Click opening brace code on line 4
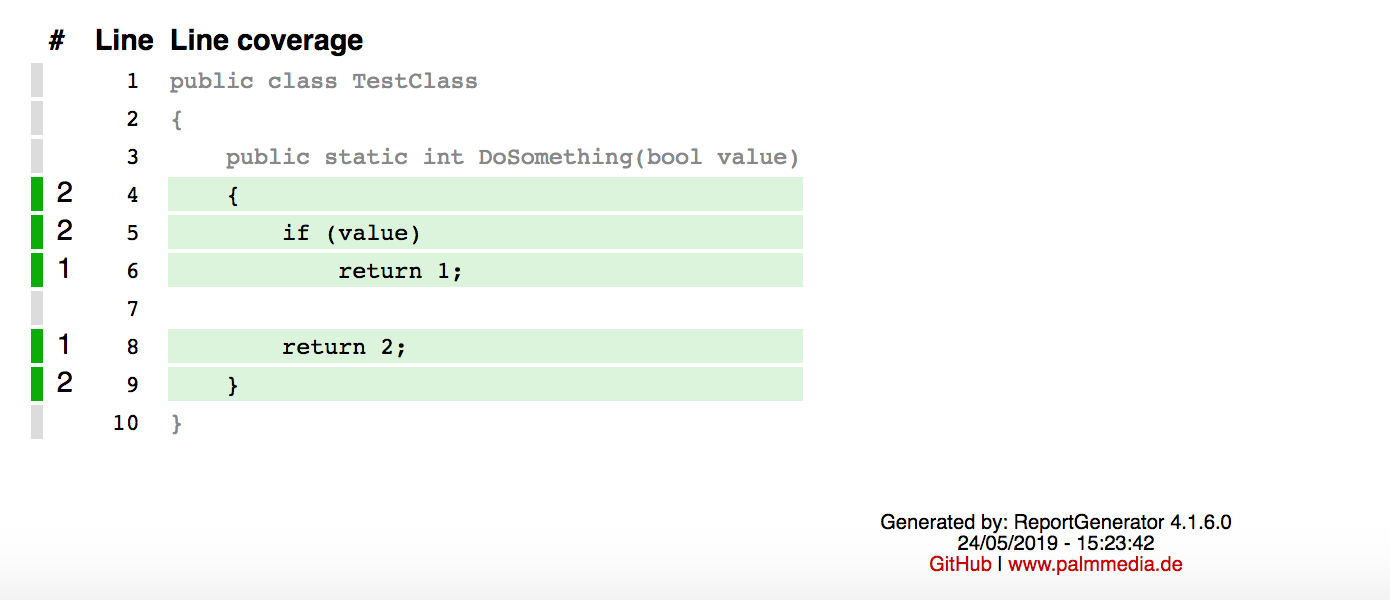This screenshot has width=1390, height=600. [233, 195]
